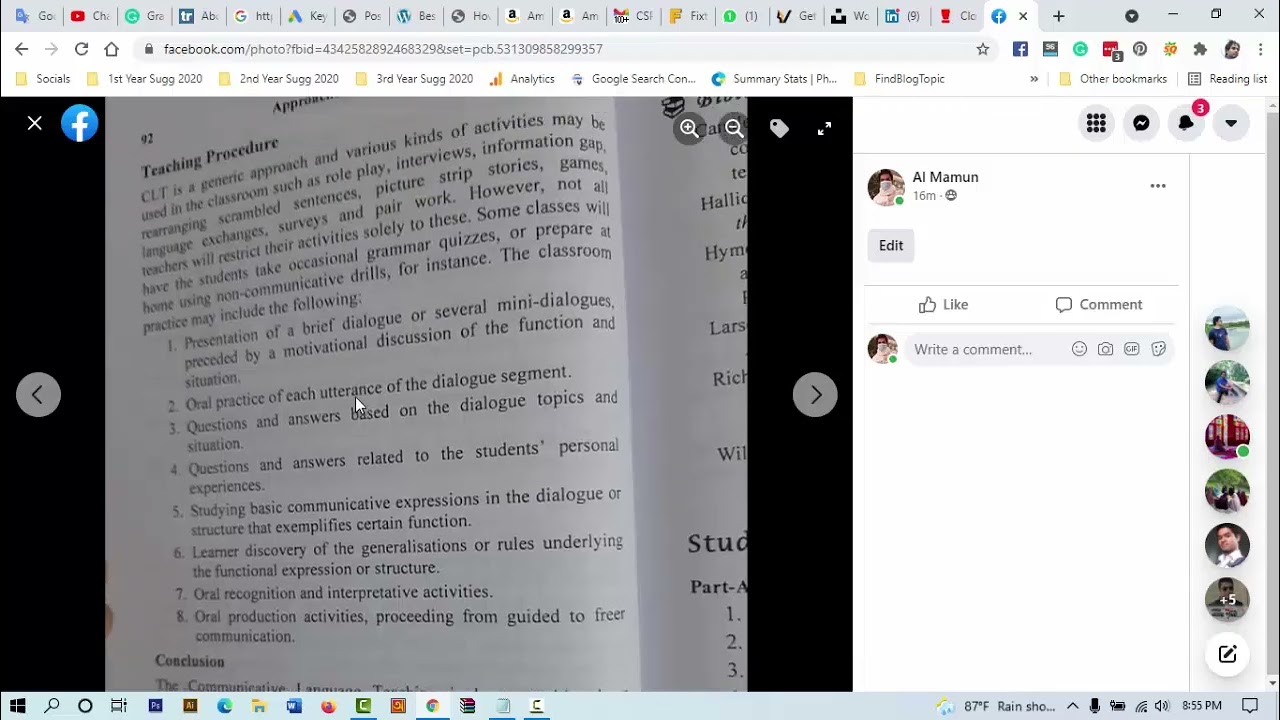Click the Comment button
Viewport: 1280px width, 720px height.
coord(1098,304)
